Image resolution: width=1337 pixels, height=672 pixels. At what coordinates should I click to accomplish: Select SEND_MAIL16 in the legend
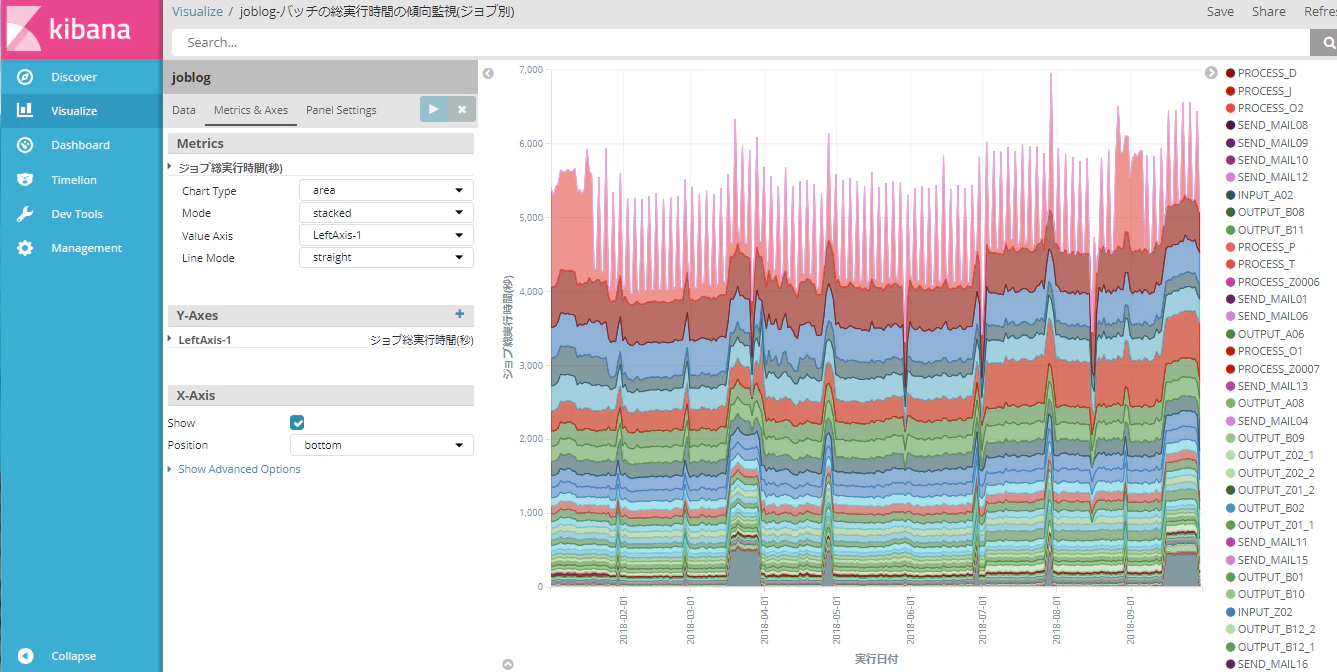pos(1272,664)
